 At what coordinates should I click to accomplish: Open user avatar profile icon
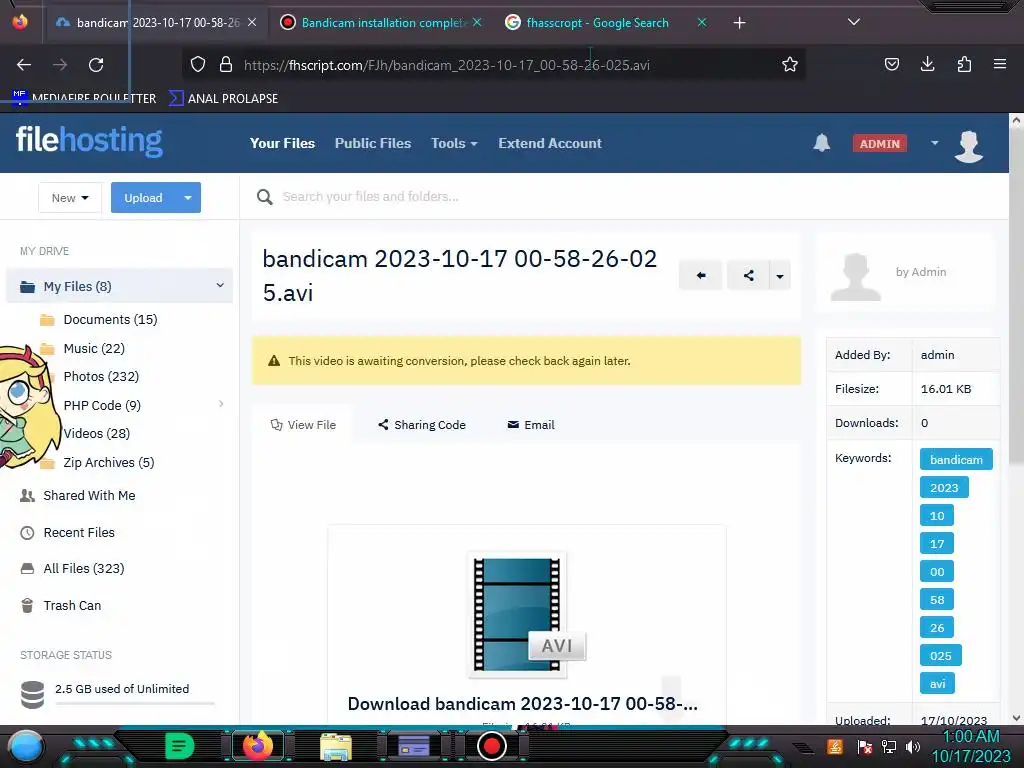[968, 146]
